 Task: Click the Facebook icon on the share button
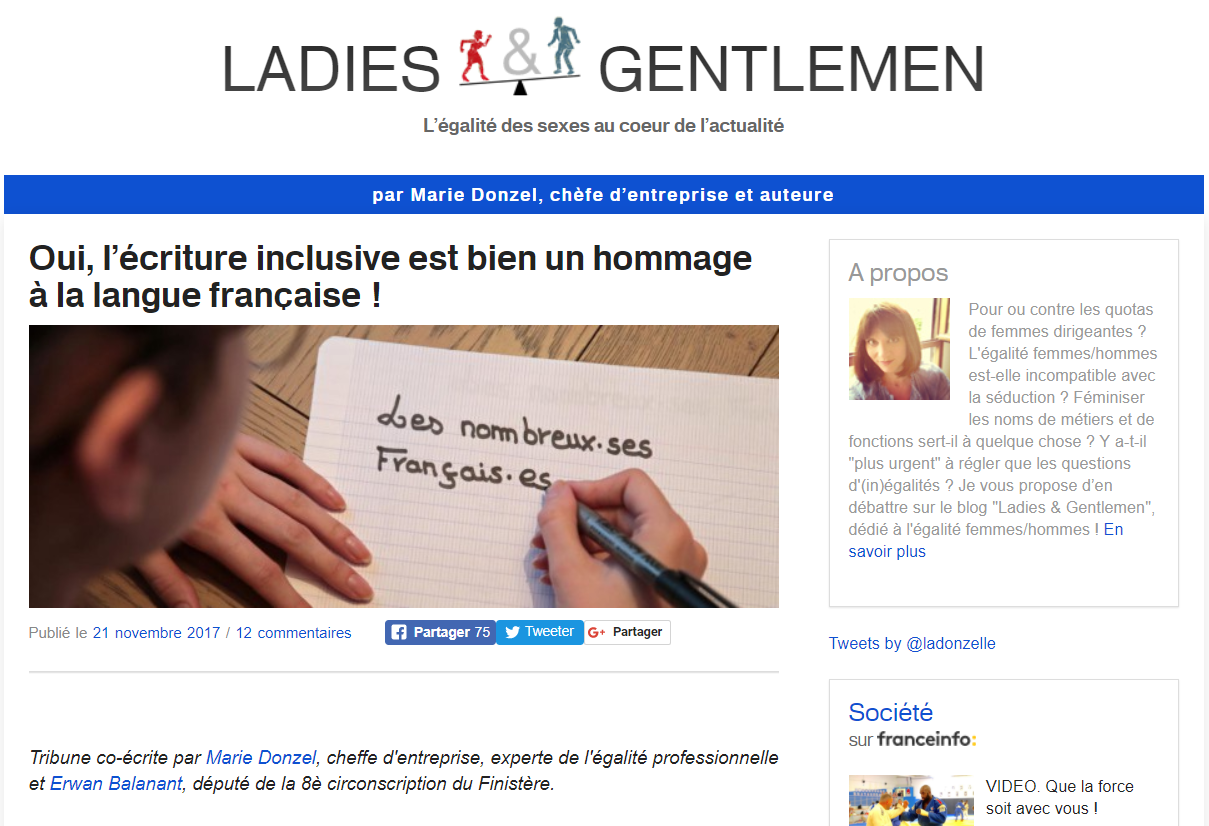[399, 632]
